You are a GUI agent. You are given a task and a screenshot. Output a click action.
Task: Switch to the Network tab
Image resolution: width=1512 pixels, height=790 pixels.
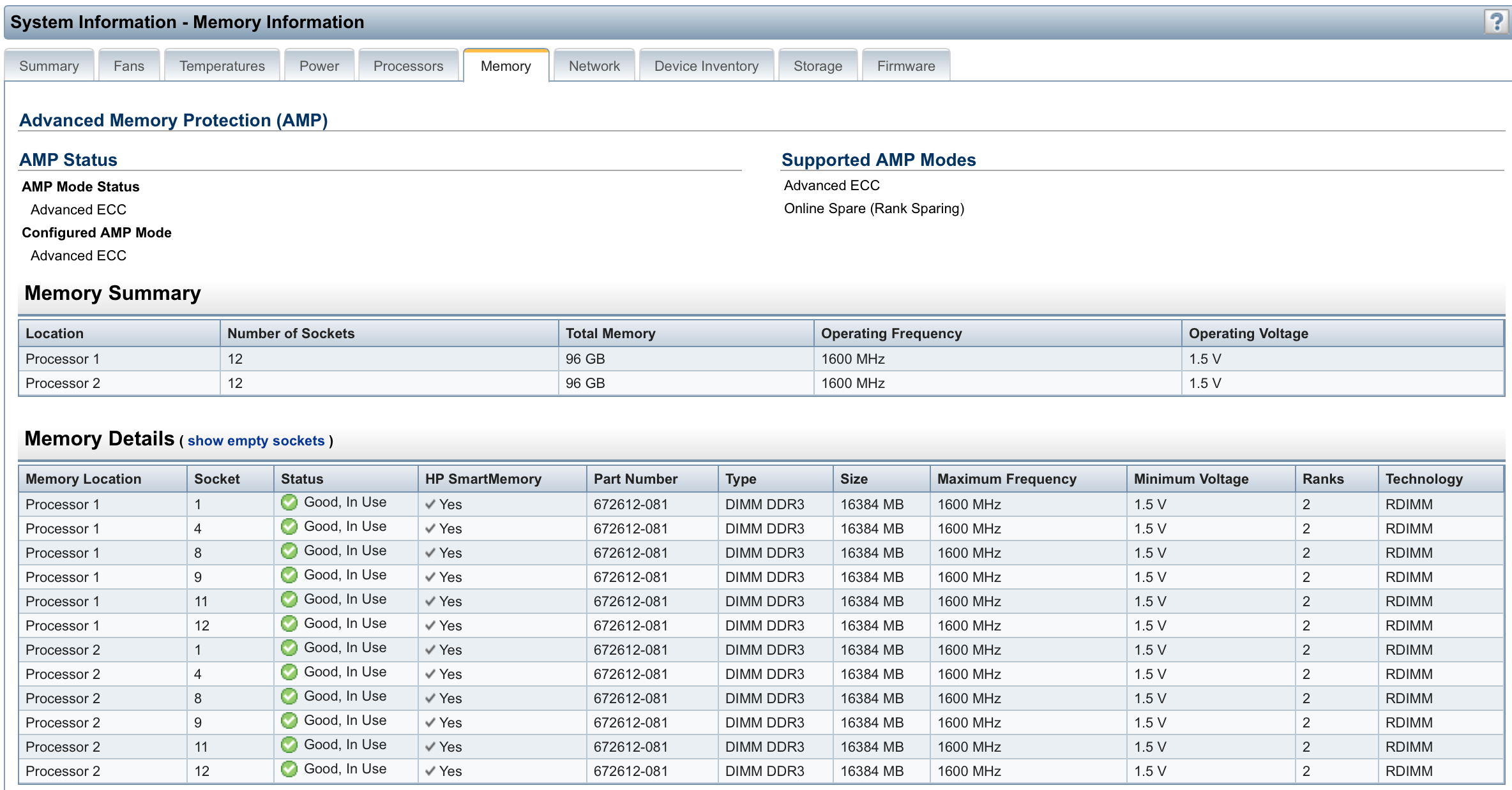594,66
